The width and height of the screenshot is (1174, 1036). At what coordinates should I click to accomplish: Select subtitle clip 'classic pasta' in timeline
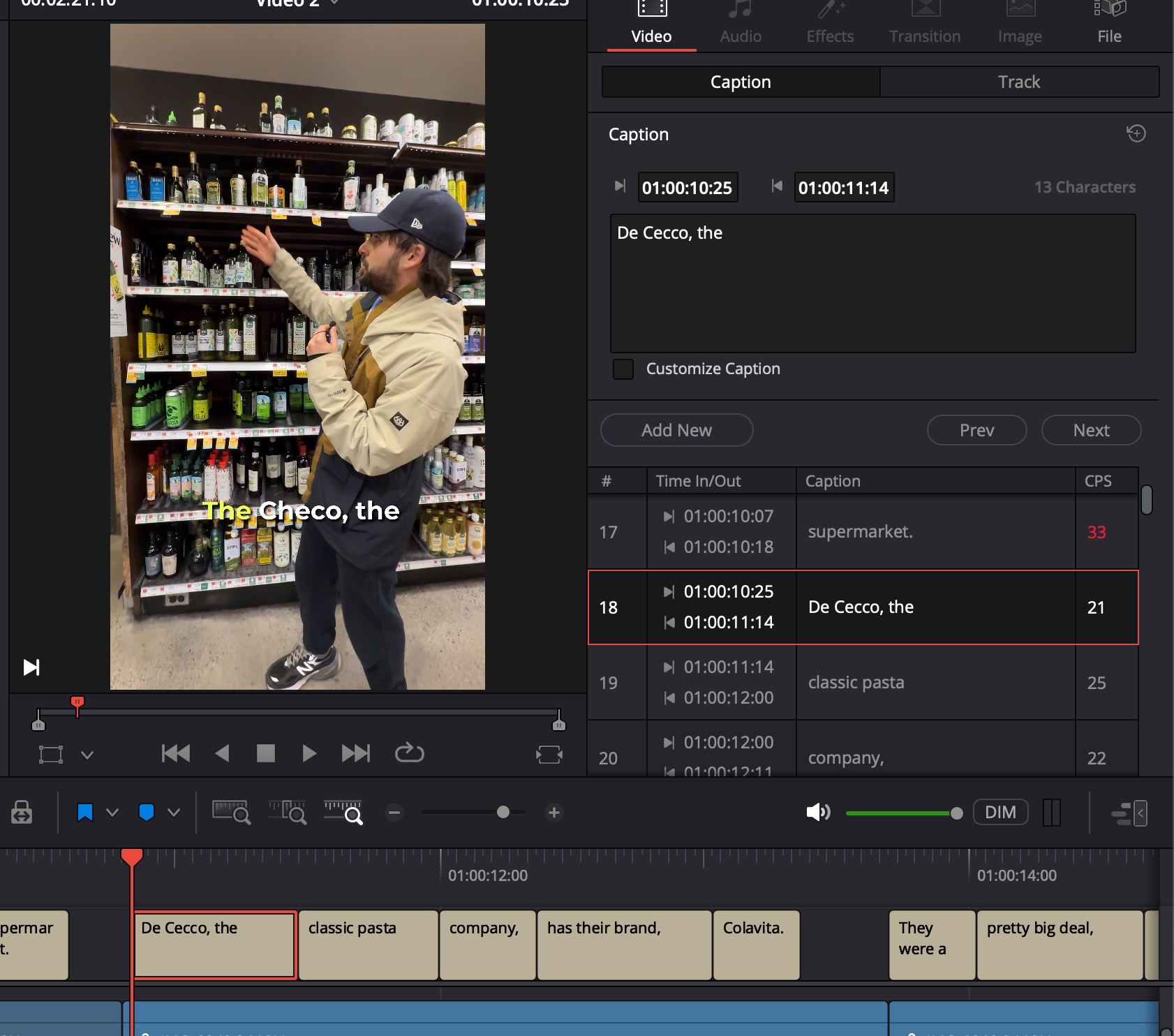pyautogui.click(x=369, y=945)
